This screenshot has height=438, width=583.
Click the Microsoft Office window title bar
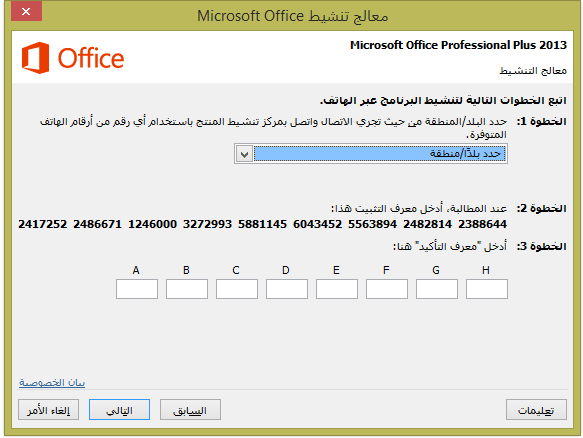[x=292, y=16]
